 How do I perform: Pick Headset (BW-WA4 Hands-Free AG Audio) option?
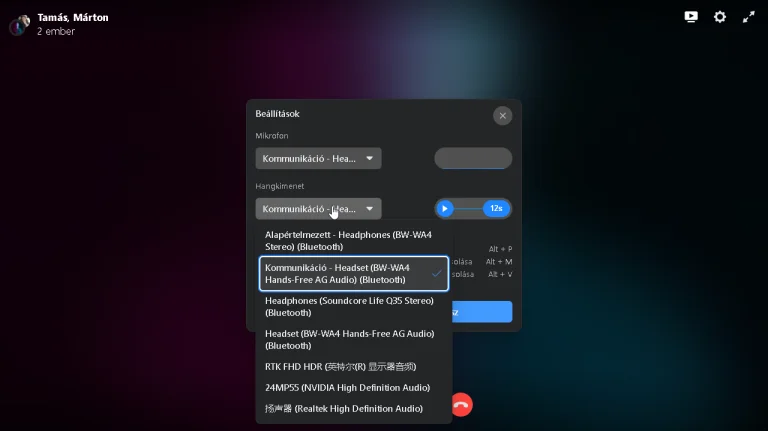click(x=354, y=339)
